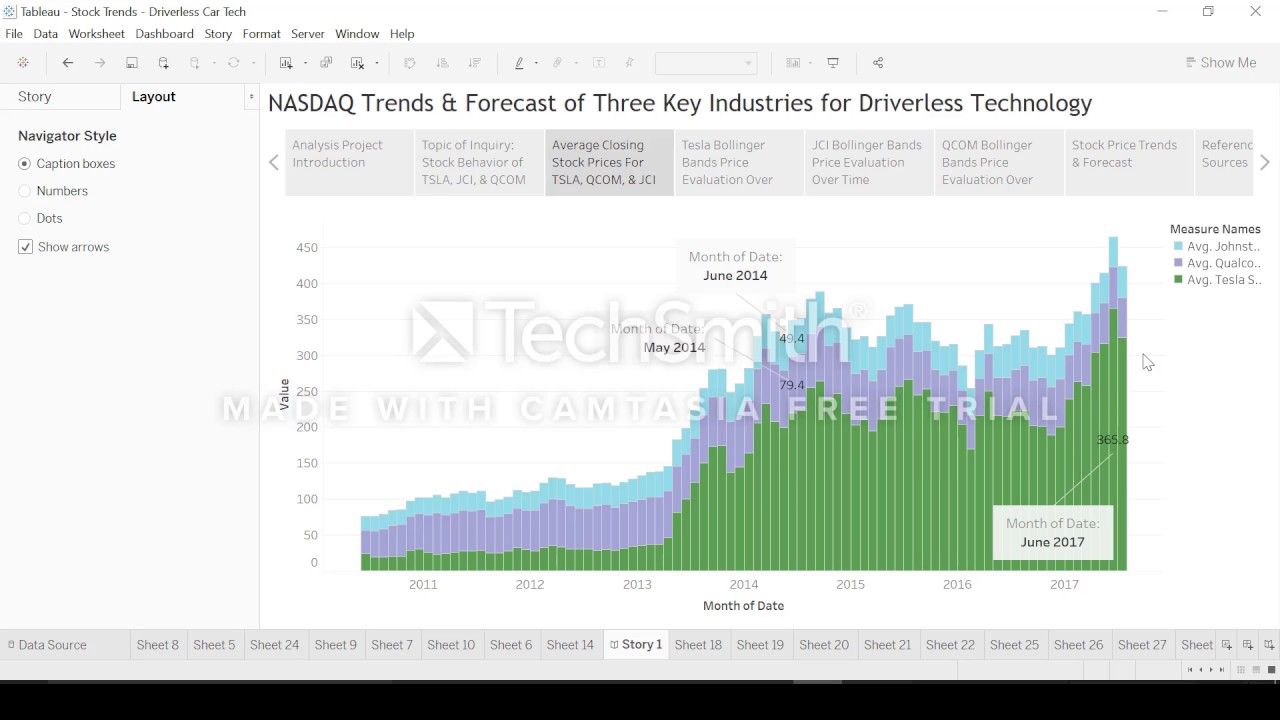Click the Show/Hide Cards icon
This screenshot has height=720, width=1280.
click(793, 63)
